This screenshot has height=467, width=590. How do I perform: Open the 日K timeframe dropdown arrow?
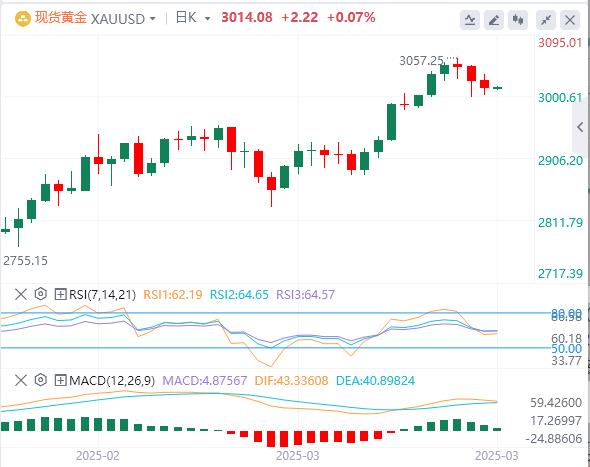pyautogui.click(x=207, y=18)
